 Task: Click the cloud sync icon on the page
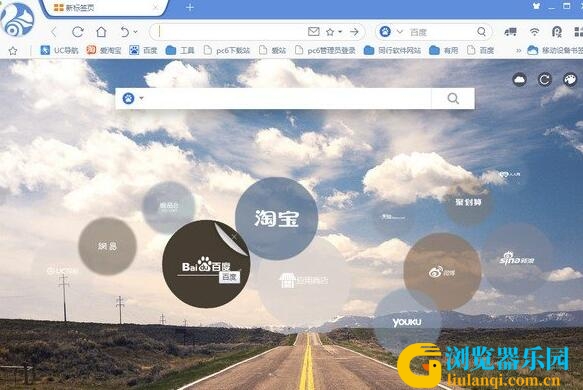point(519,80)
